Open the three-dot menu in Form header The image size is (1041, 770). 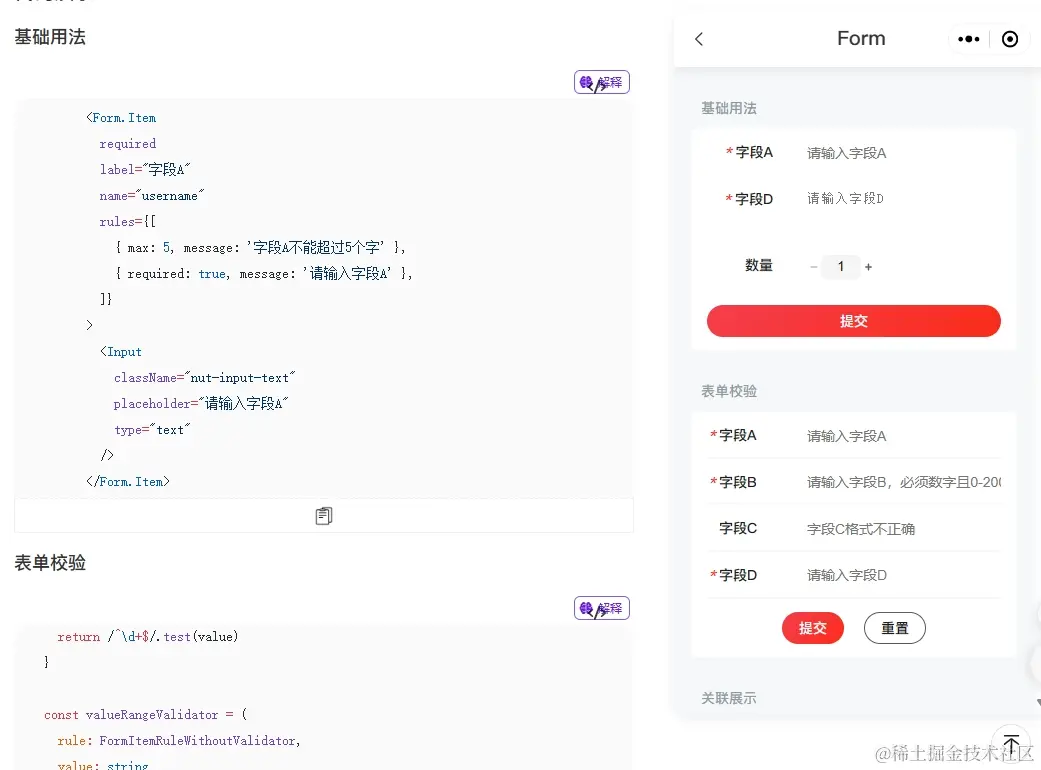(969, 39)
